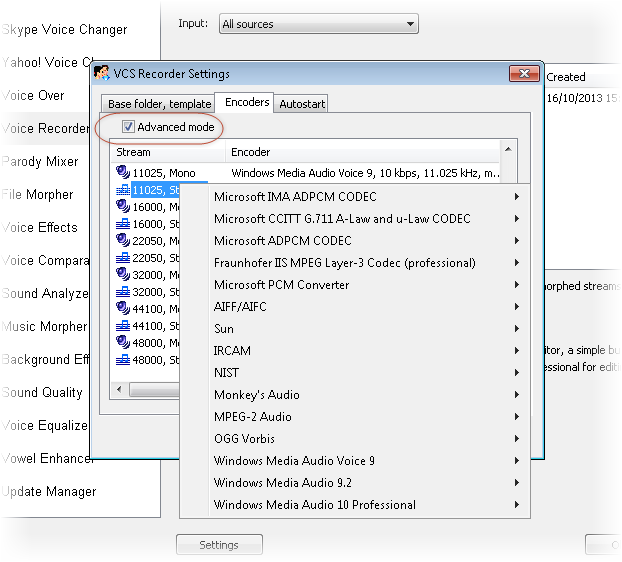Screen dimensions: 622x562
Task: Open Skype Voice Changer in sidebar
Action: [x=64, y=29]
